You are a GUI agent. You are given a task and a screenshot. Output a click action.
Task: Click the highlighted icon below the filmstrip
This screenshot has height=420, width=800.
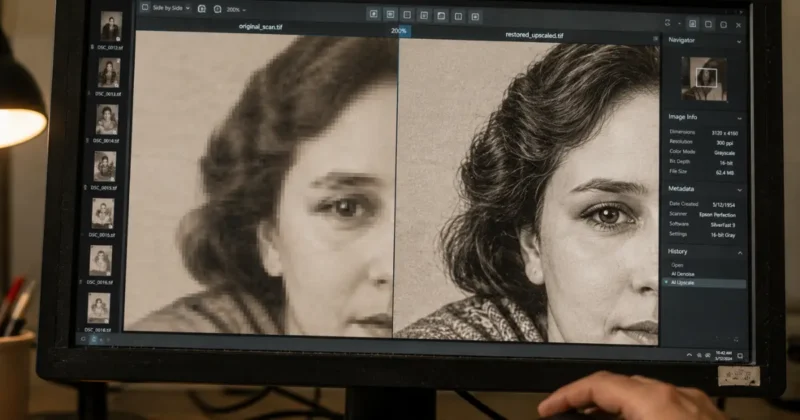coord(94,339)
